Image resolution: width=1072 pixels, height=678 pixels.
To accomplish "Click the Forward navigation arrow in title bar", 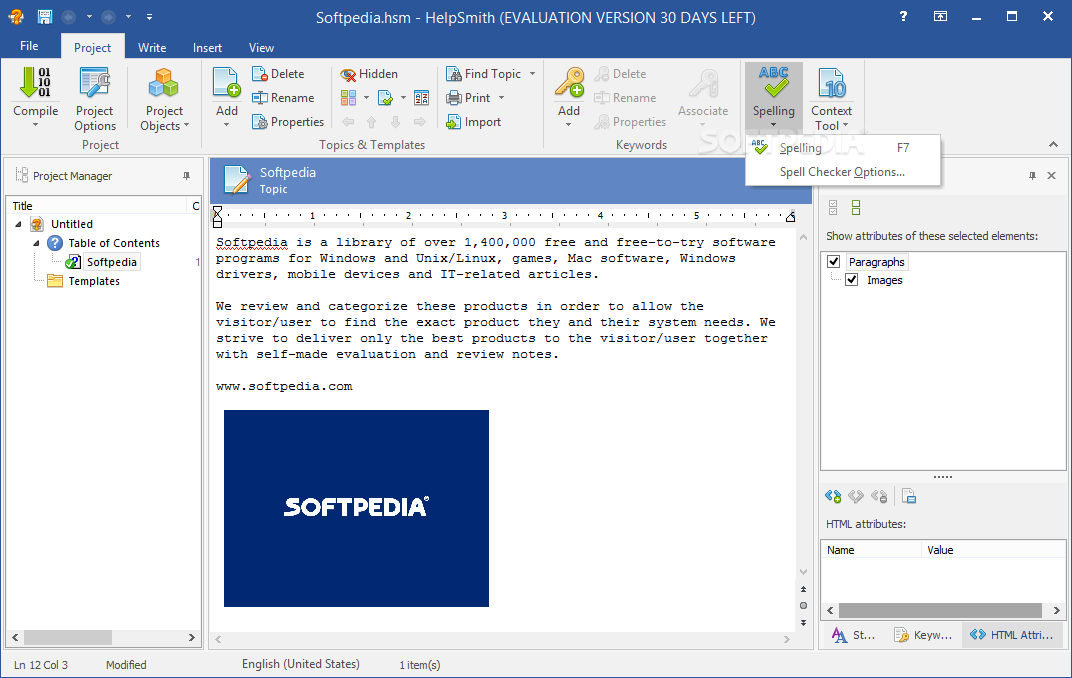I will coord(108,16).
